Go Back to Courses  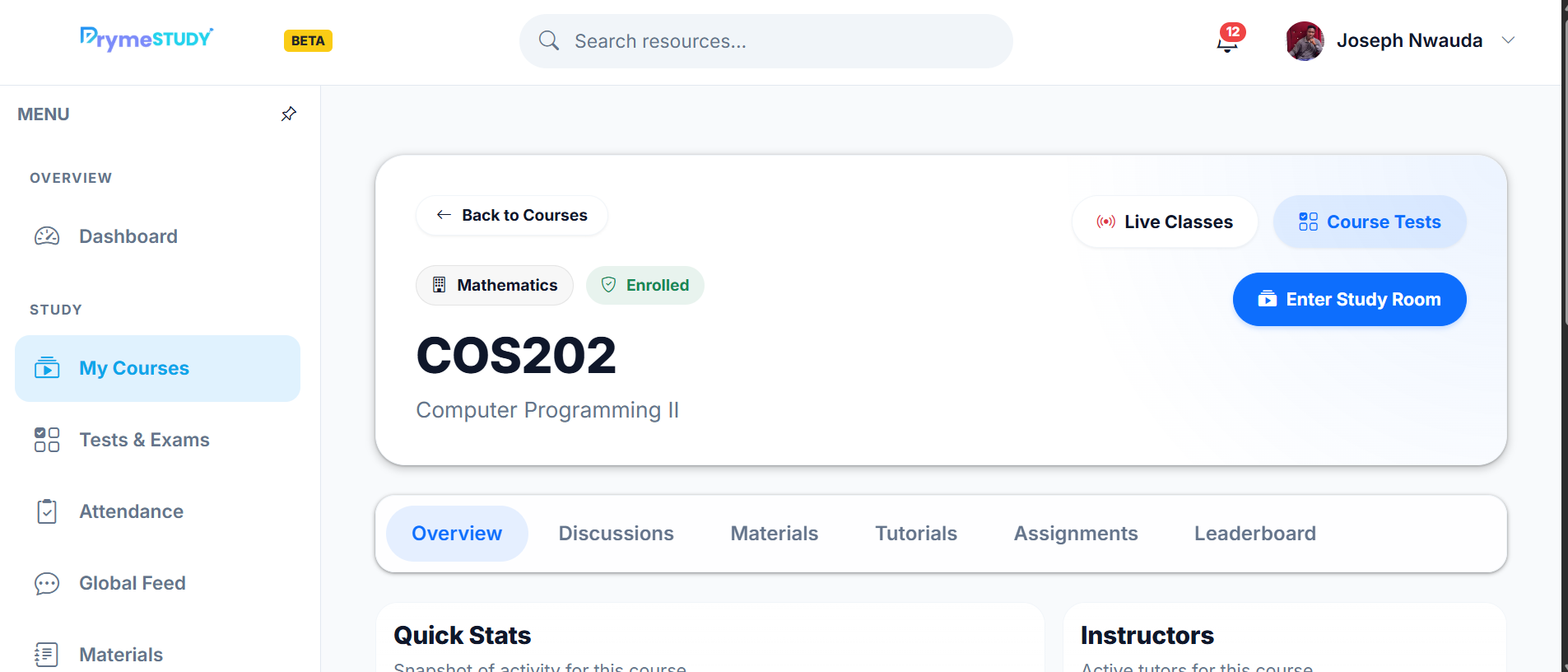pyautogui.click(x=512, y=216)
